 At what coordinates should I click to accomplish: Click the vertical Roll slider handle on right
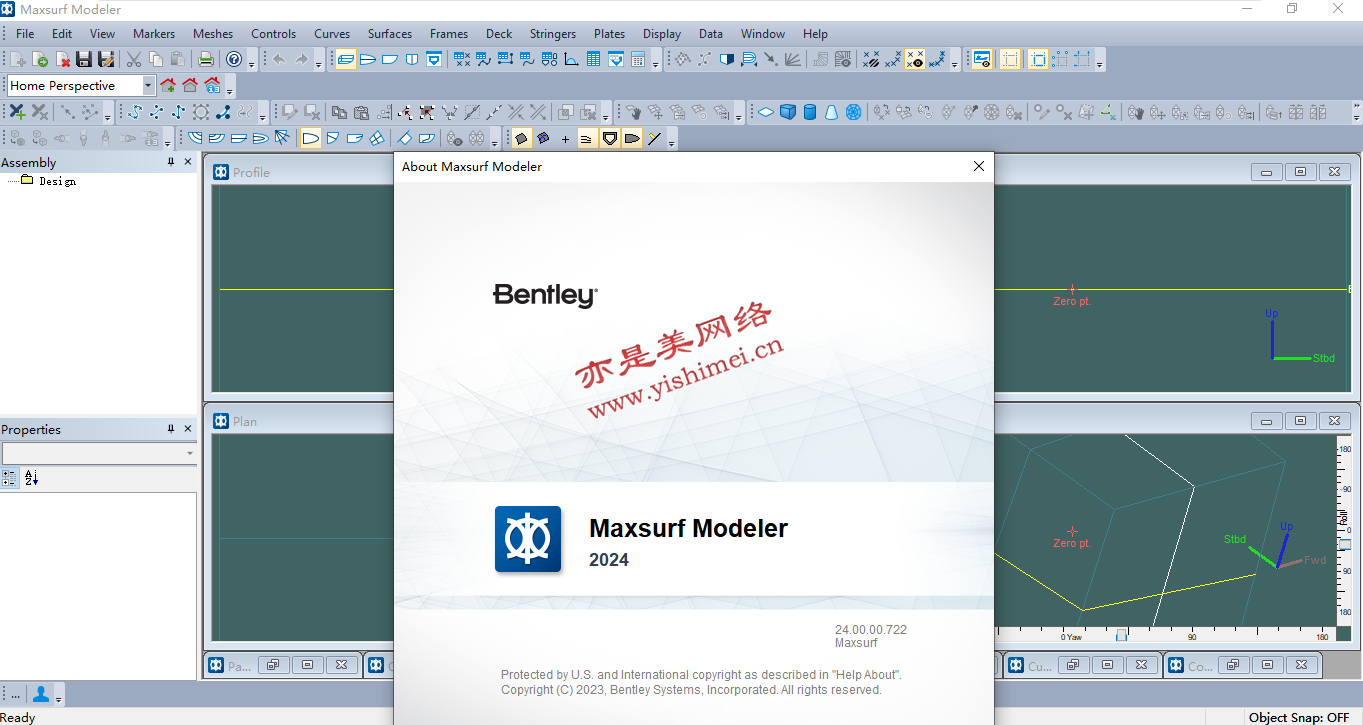click(1344, 546)
